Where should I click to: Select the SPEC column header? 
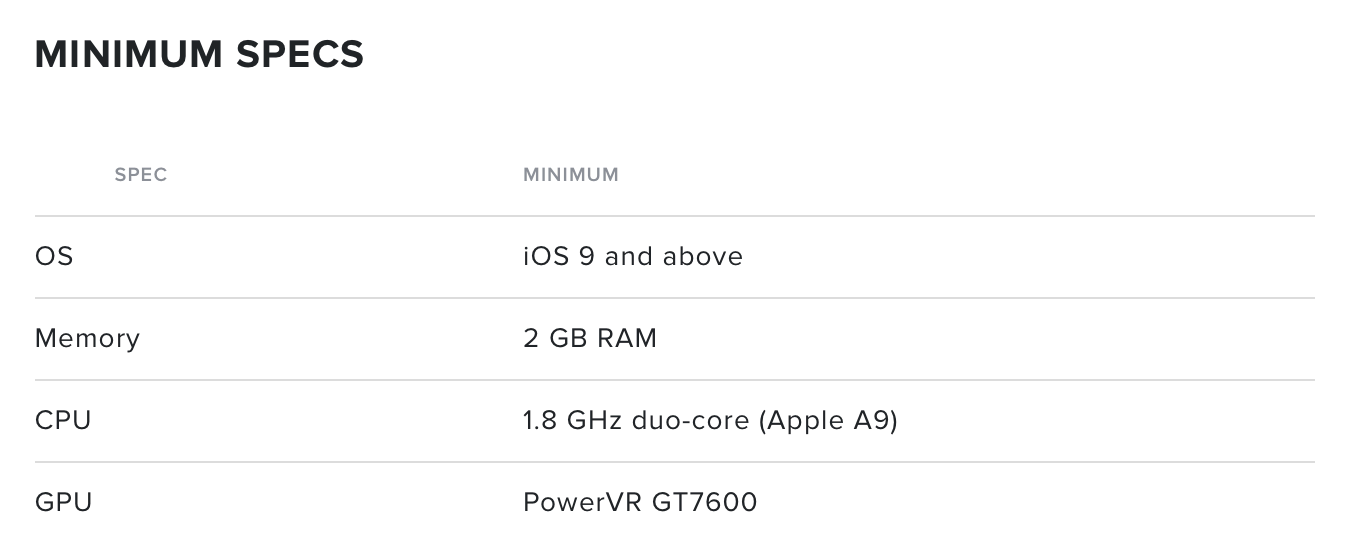tap(141, 175)
